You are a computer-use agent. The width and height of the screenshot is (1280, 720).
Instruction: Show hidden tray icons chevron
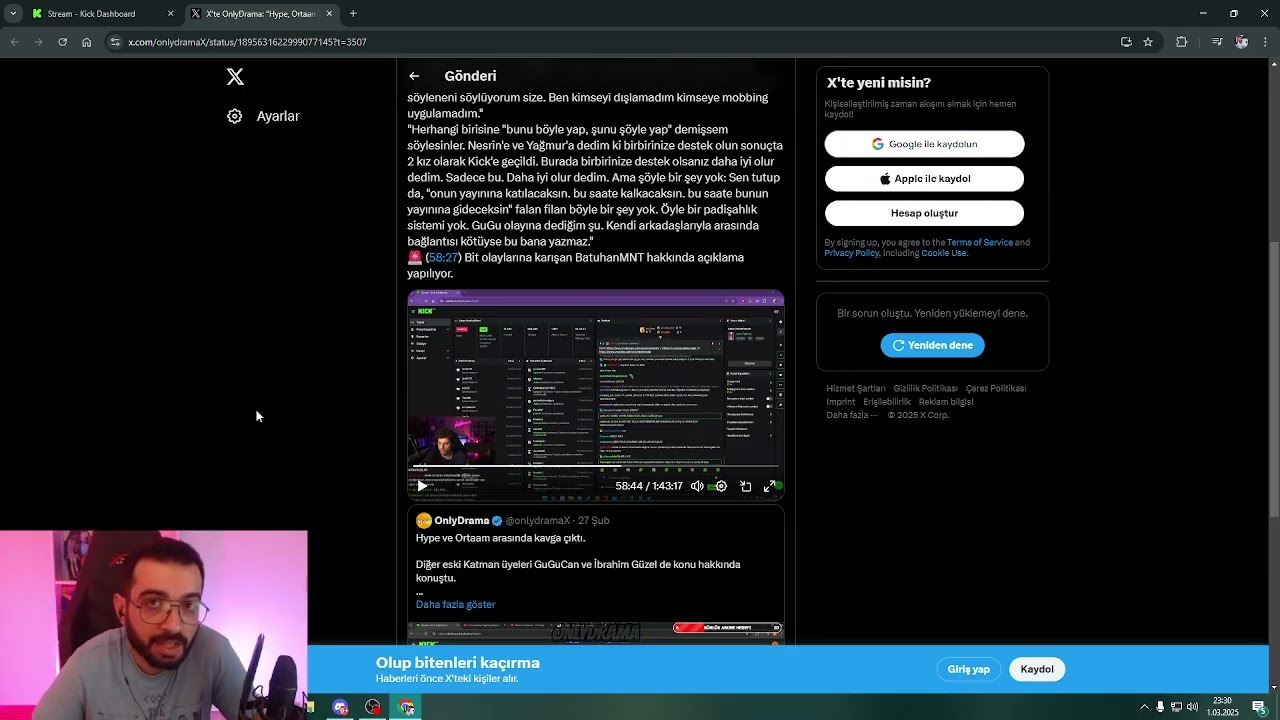pyautogui.click(x=1144, y=707)
